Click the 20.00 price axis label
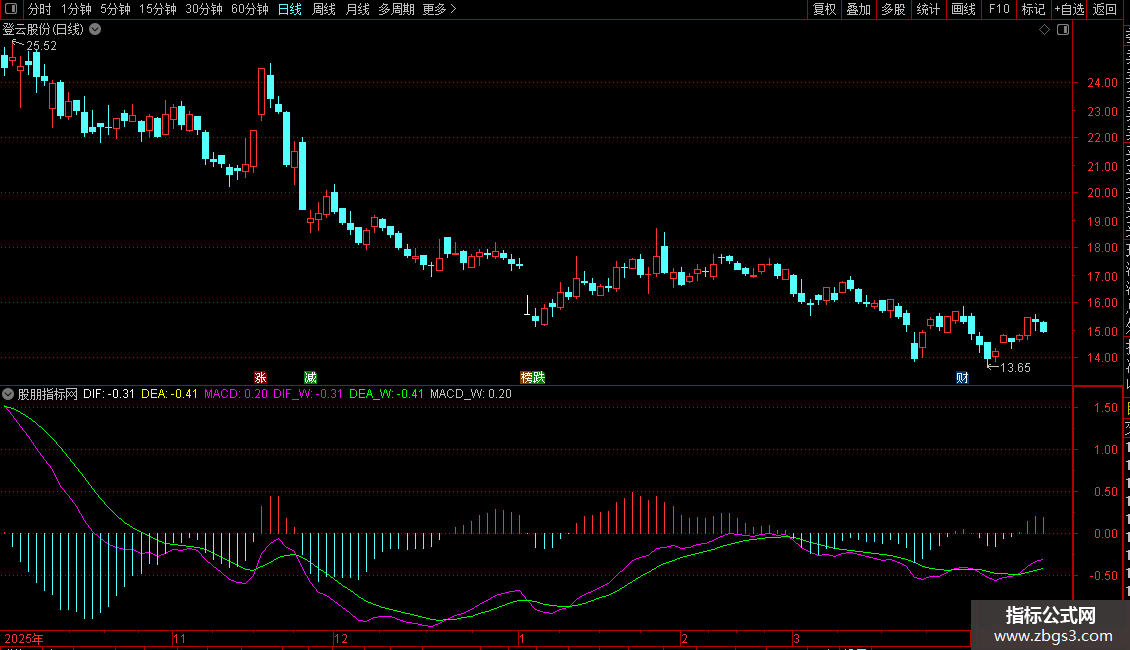This screenshot has height=650, width=1130. 1102,193
